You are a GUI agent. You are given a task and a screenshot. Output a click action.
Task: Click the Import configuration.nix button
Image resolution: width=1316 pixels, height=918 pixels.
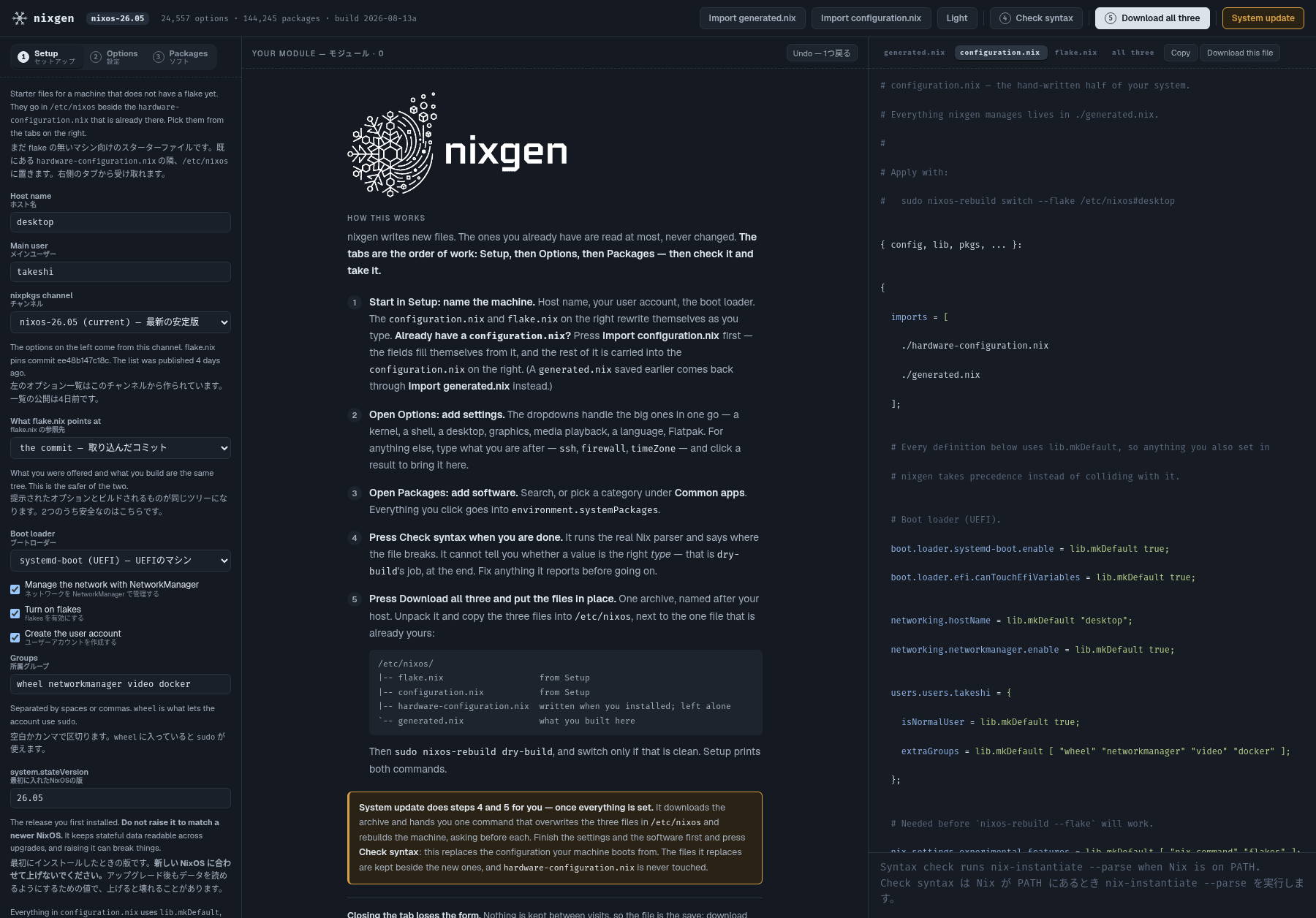point(871,18)
